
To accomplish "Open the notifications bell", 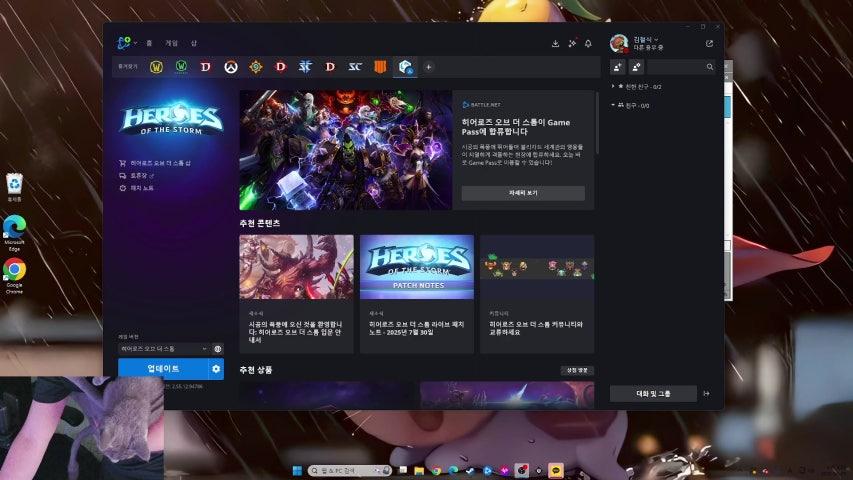I will [x=588, y=43].
